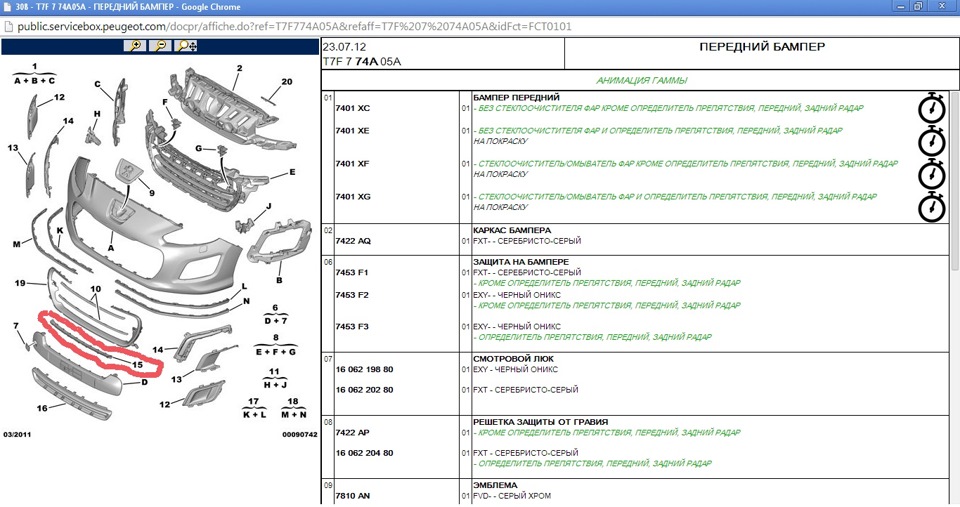Open labor time stopwatch for 7401 XC
The image size is (960, 507).
click(932, 109)
